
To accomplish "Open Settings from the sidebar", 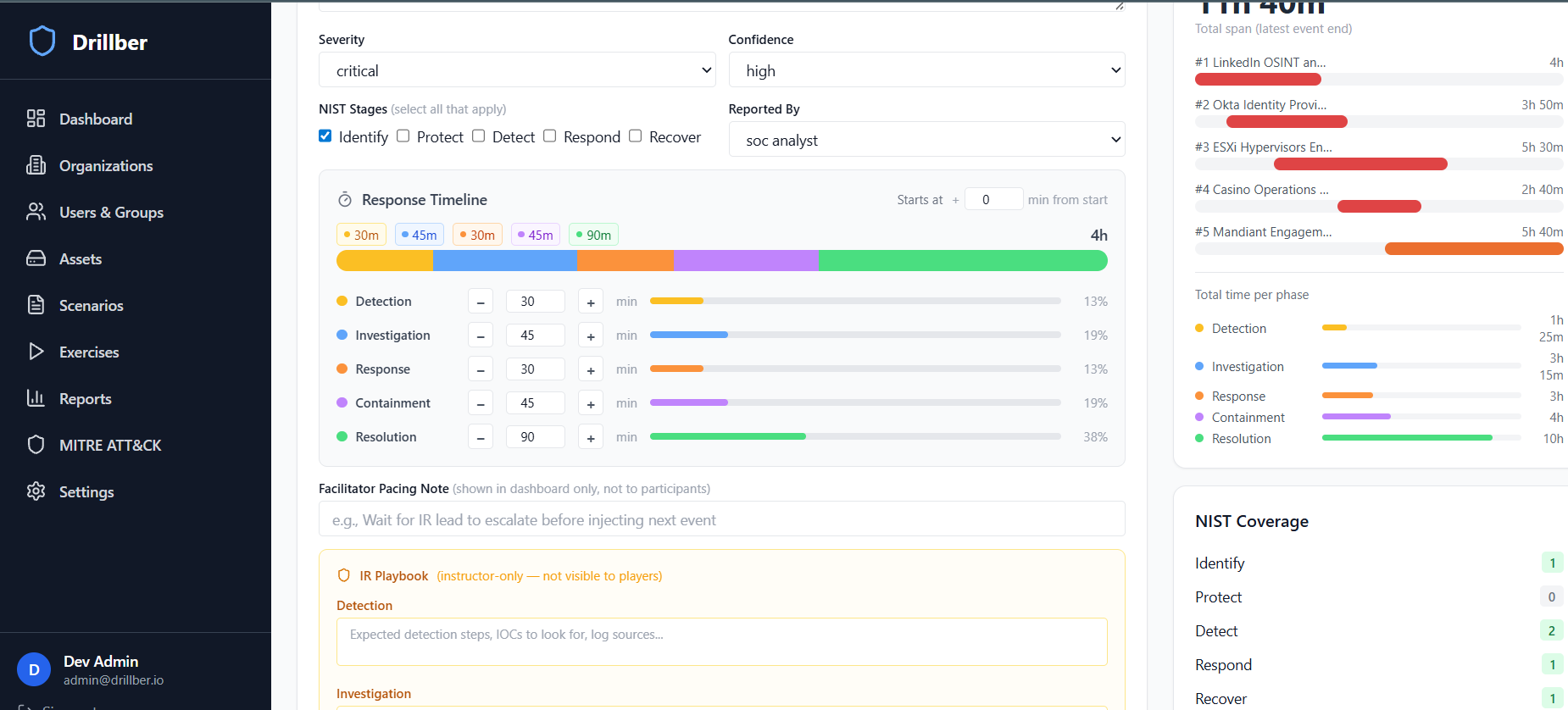I will tap(86, 491).
